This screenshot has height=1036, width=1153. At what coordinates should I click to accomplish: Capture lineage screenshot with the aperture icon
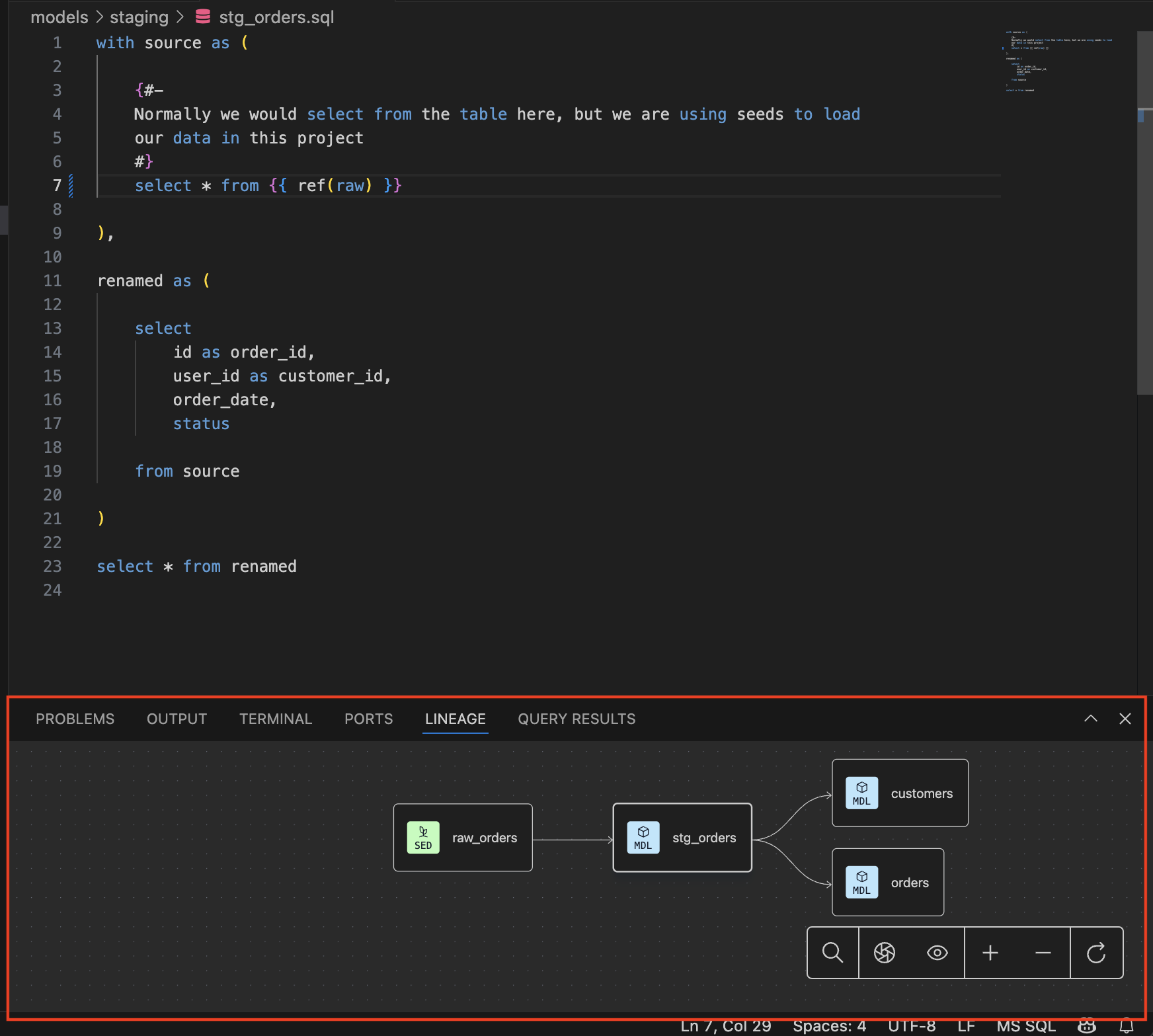(885, 953)
